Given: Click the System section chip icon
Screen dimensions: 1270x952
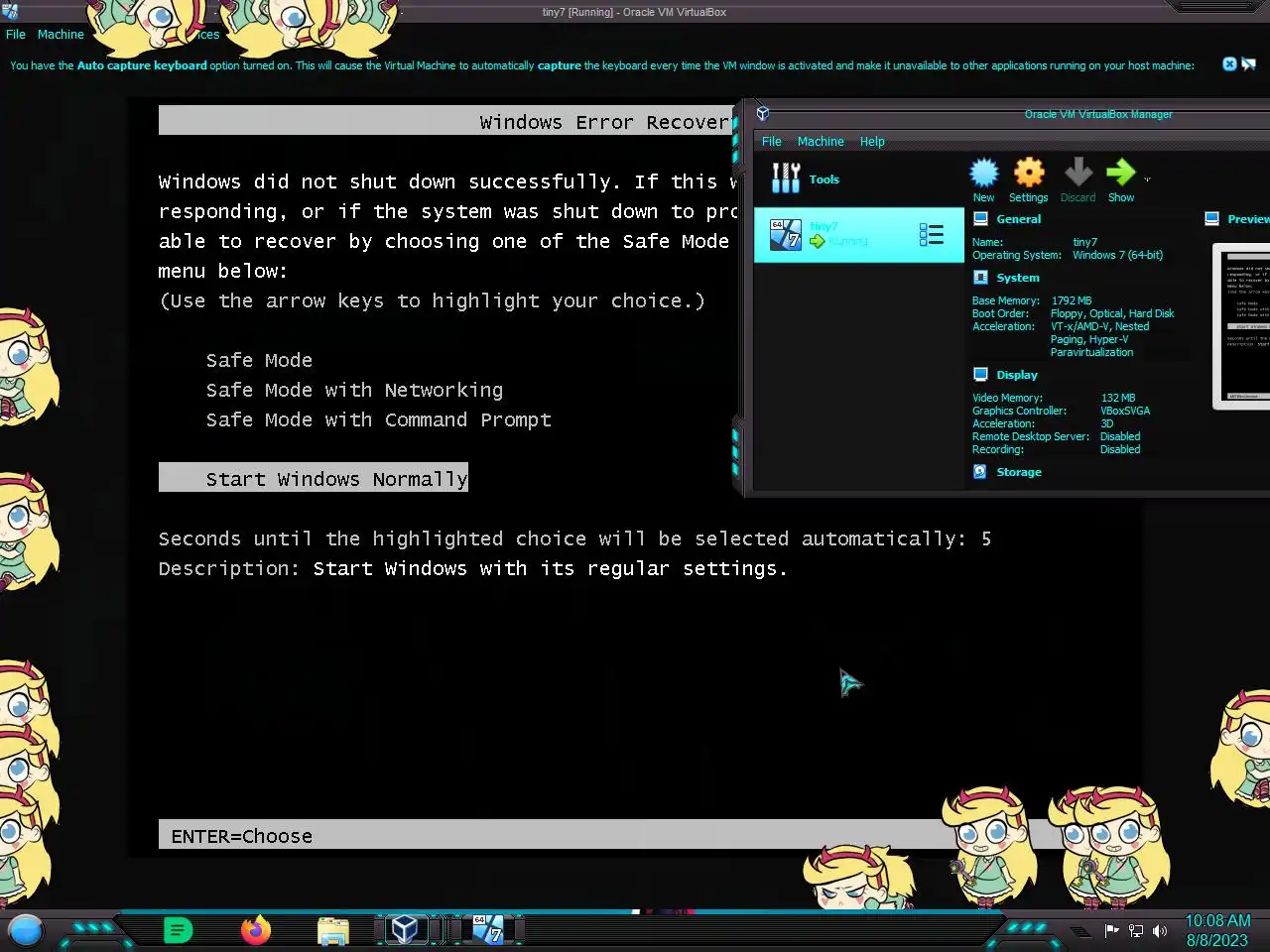Looking at the screenshot, I should point(981,278).
